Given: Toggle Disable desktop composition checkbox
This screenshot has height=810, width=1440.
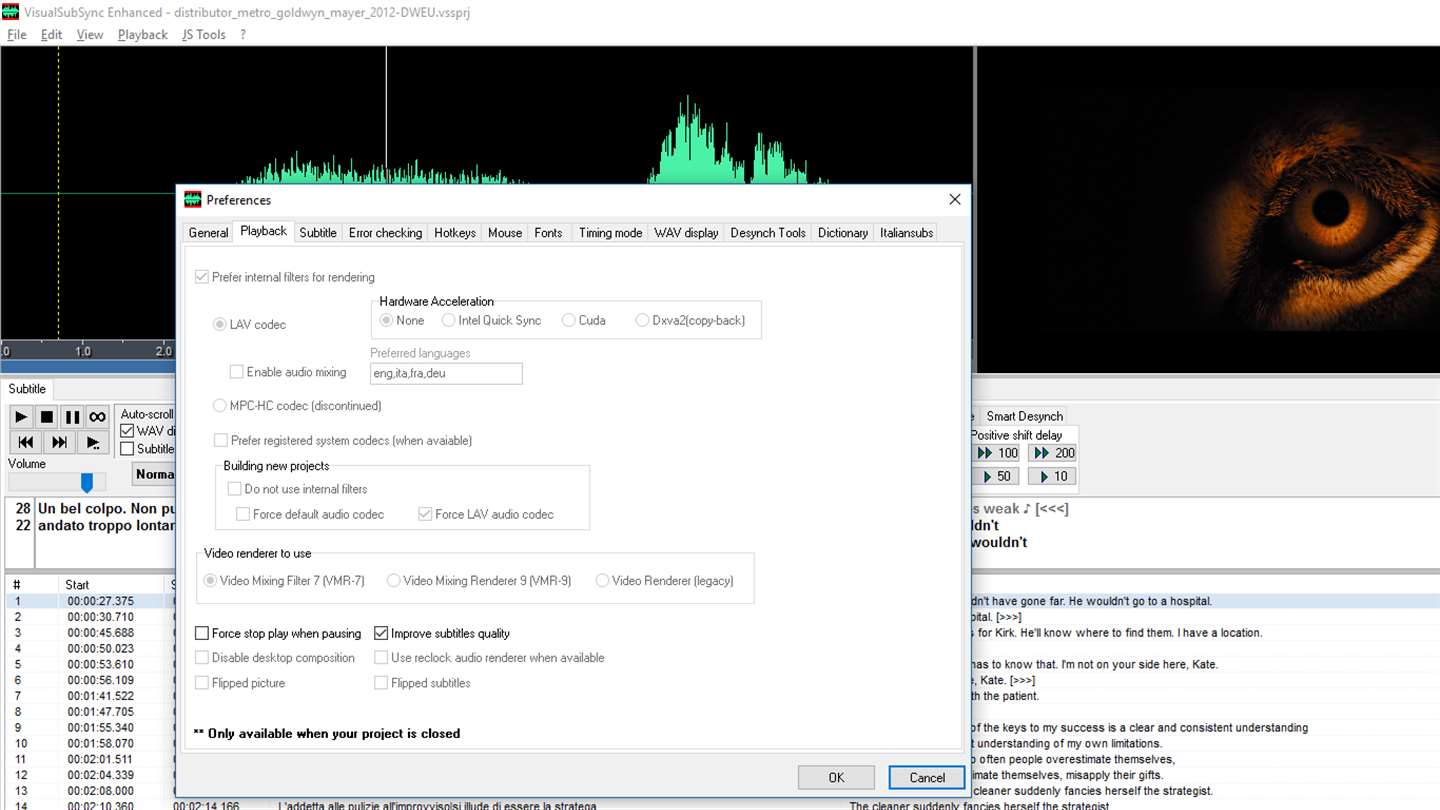Looking at the screenshot, I should 202,658.
